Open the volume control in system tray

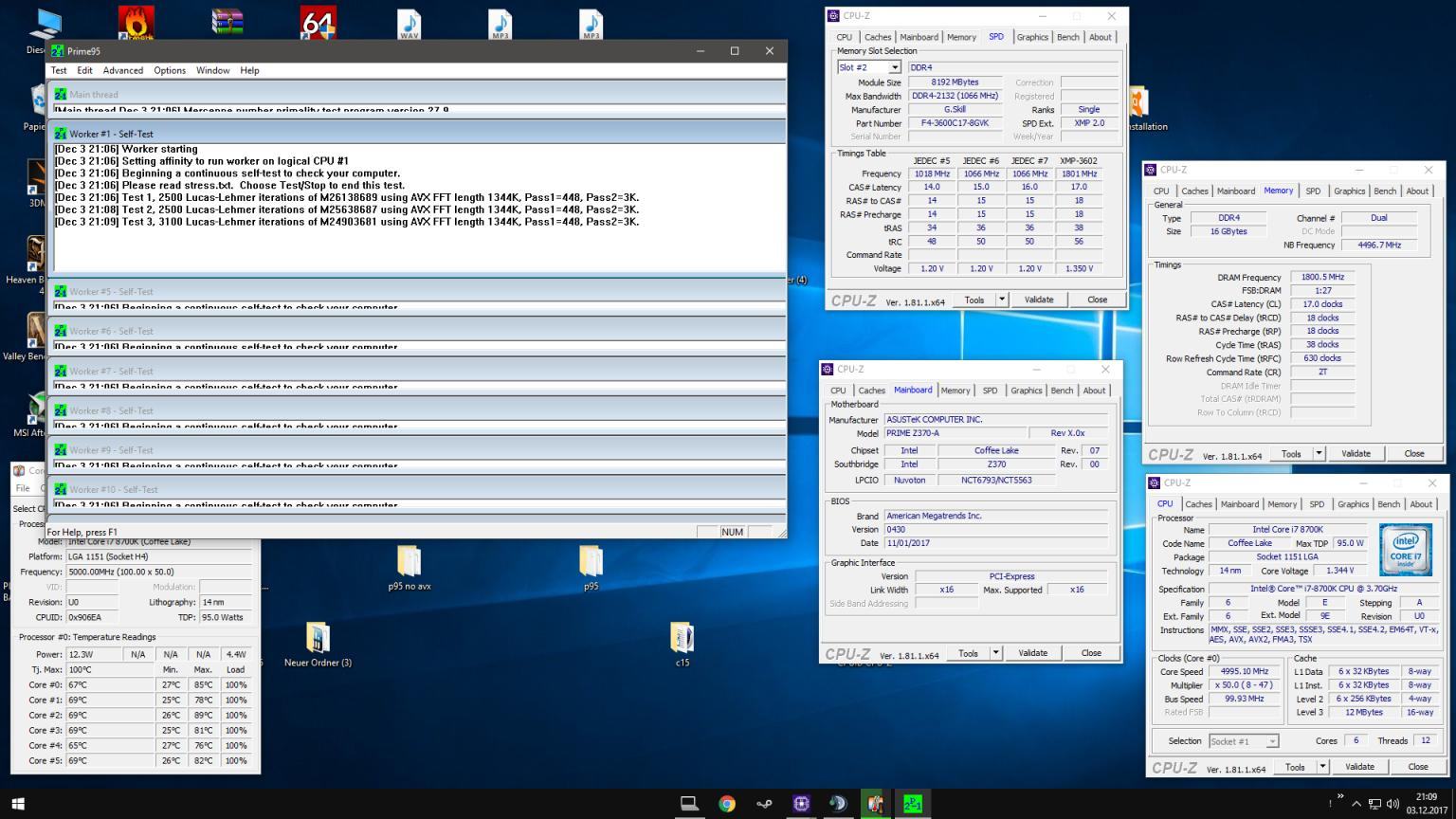tap(1392, 804)
